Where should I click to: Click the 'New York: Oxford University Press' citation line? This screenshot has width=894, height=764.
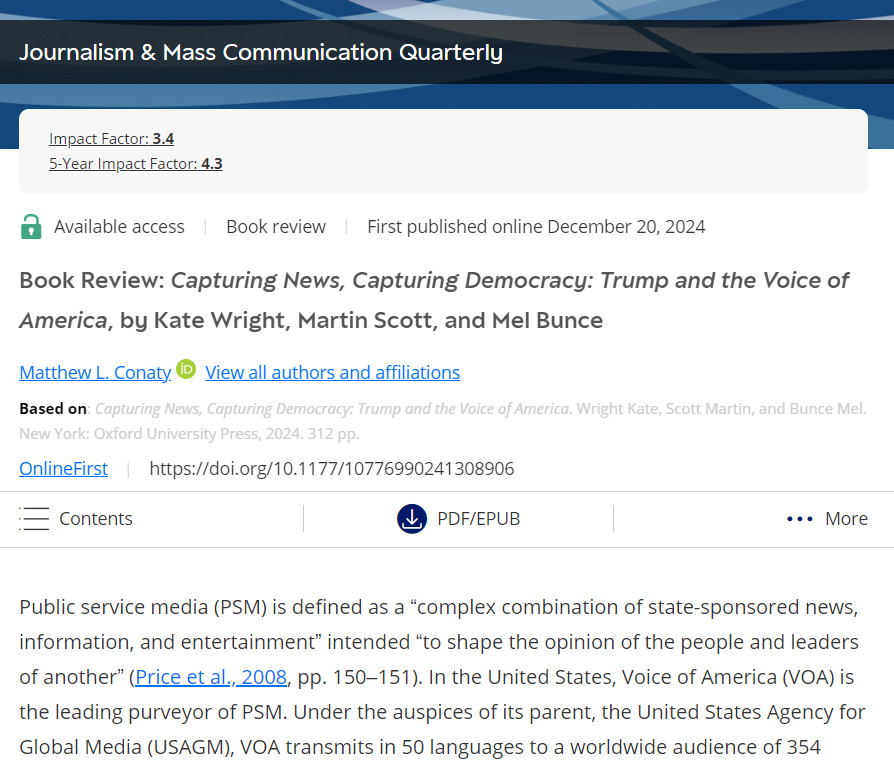189,434
